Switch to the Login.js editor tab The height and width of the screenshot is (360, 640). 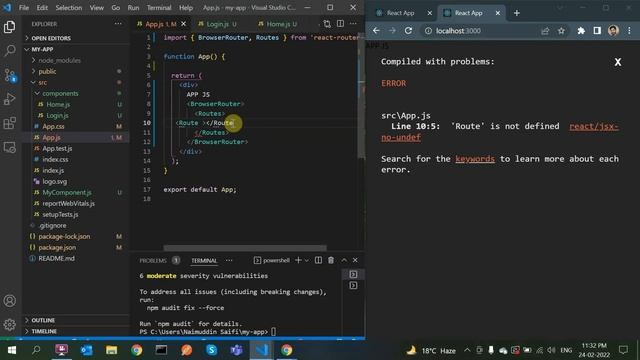pyautogui.click(x=217, y=24)
